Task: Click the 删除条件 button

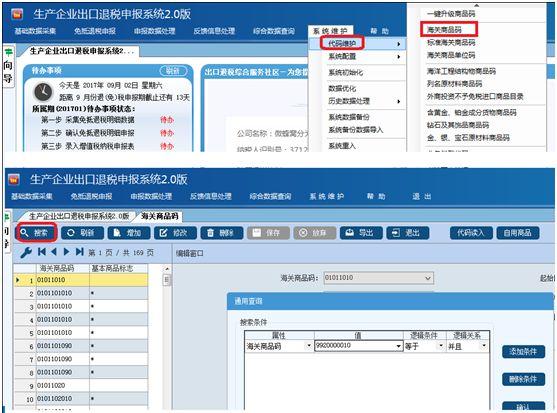Action: (523, 379)
